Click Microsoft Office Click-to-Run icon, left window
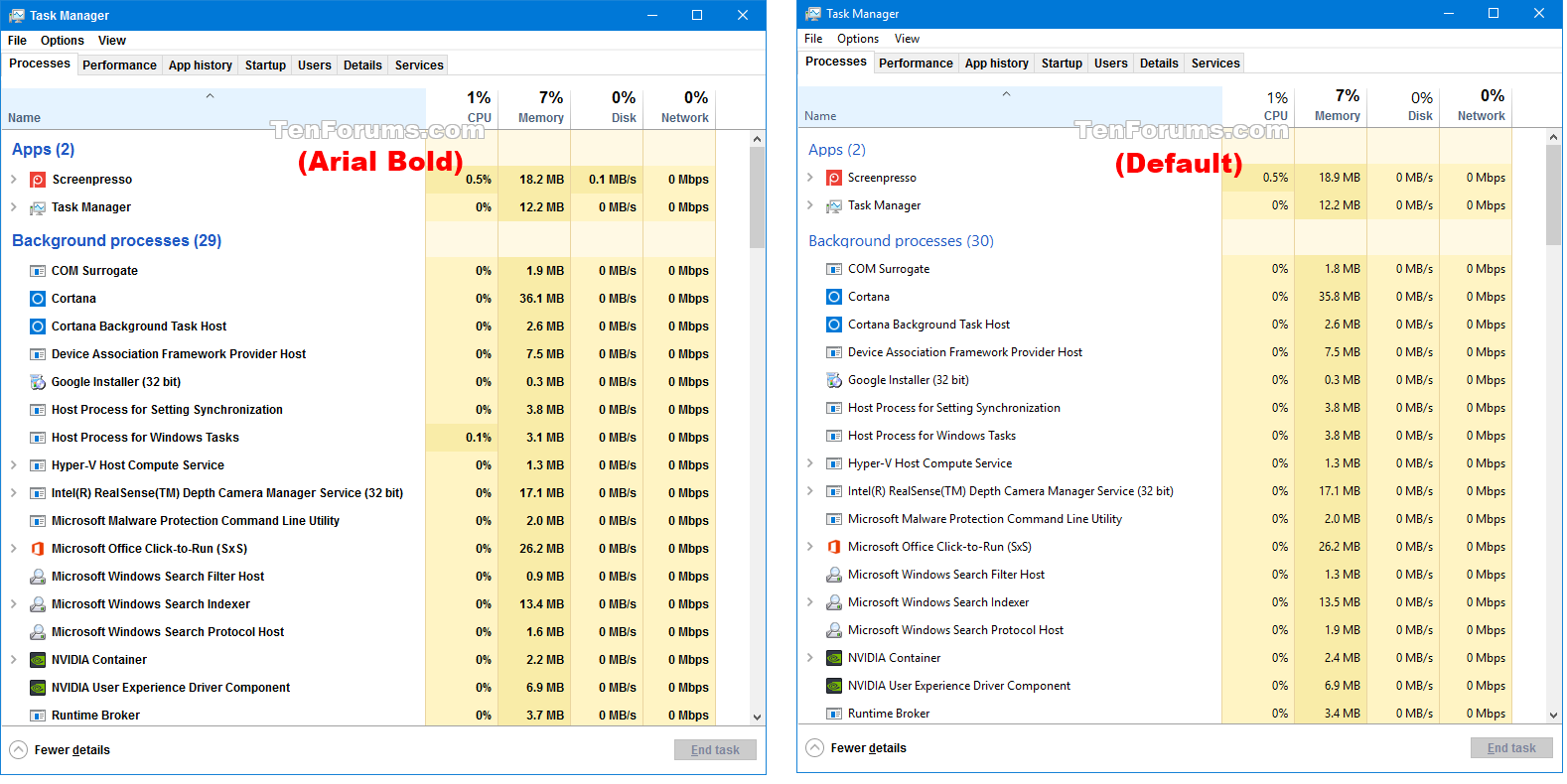This screenshot has height=784, width=1567. (x=38, y=549)
